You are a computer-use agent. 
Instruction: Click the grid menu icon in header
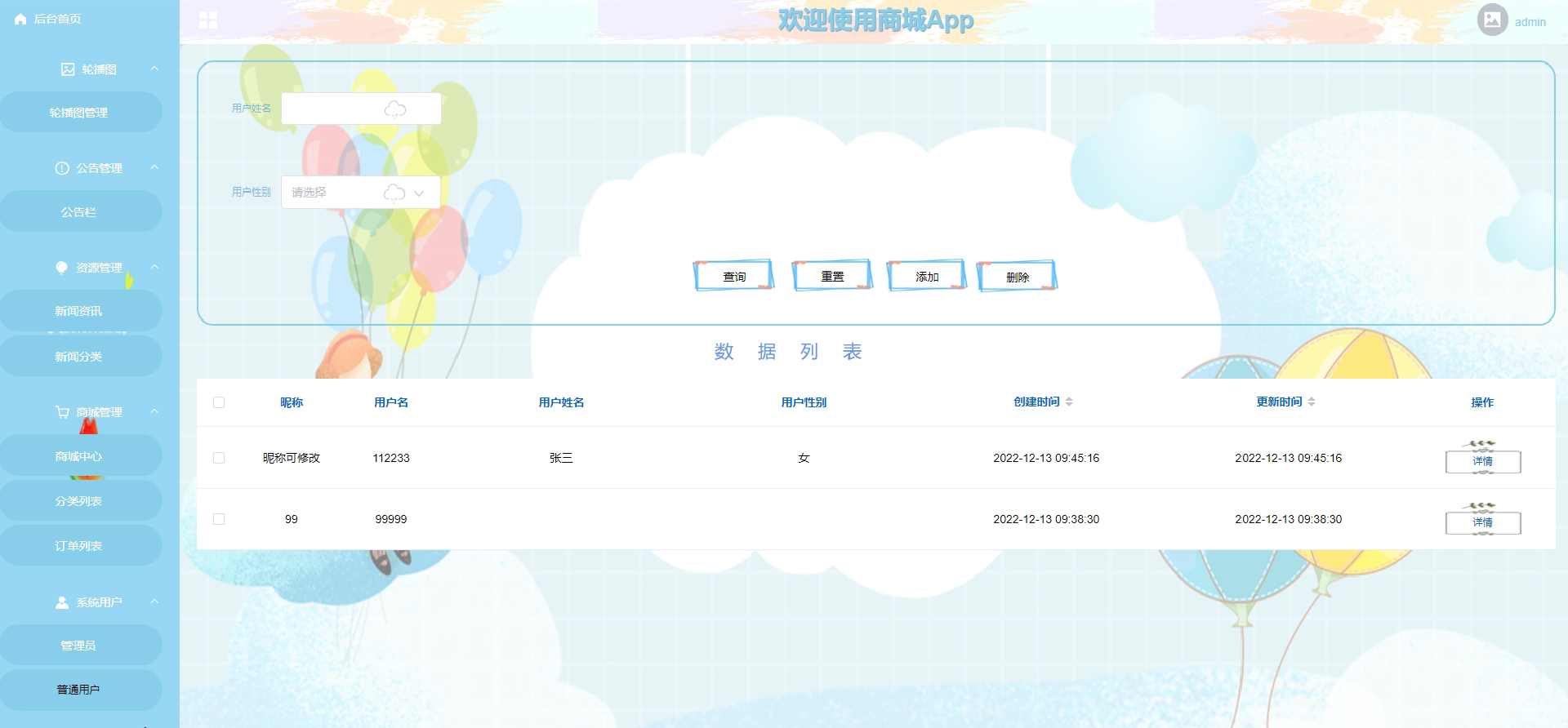208,20
